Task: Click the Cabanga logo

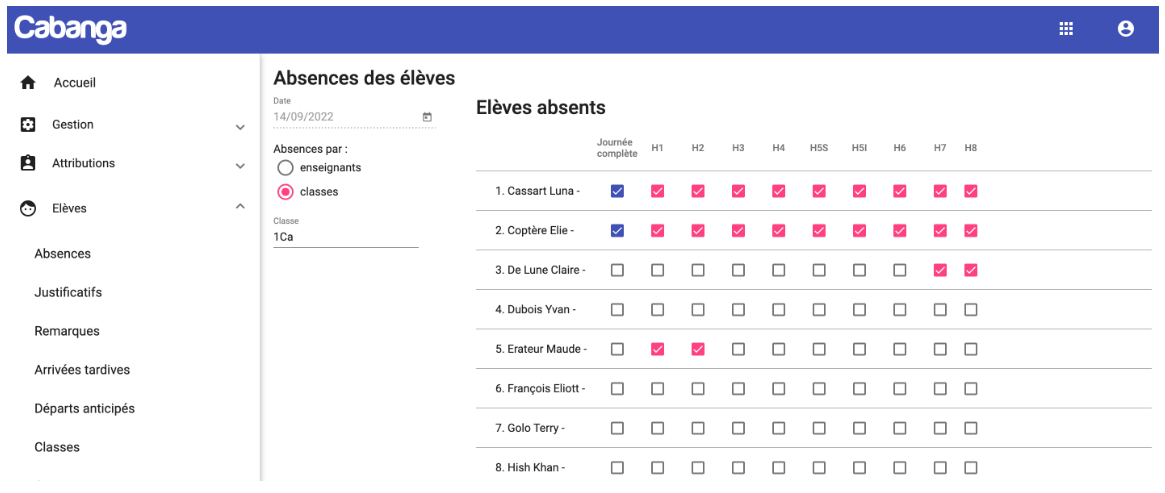Action: 71,29
